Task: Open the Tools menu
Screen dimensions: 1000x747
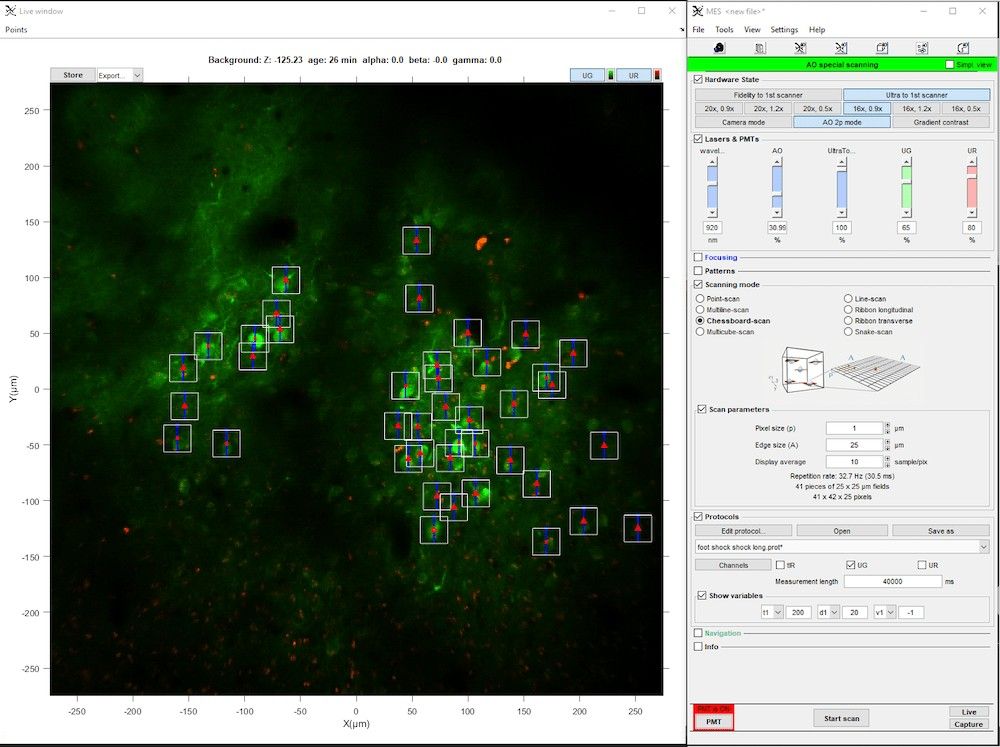Action: (x=724, y=30)
